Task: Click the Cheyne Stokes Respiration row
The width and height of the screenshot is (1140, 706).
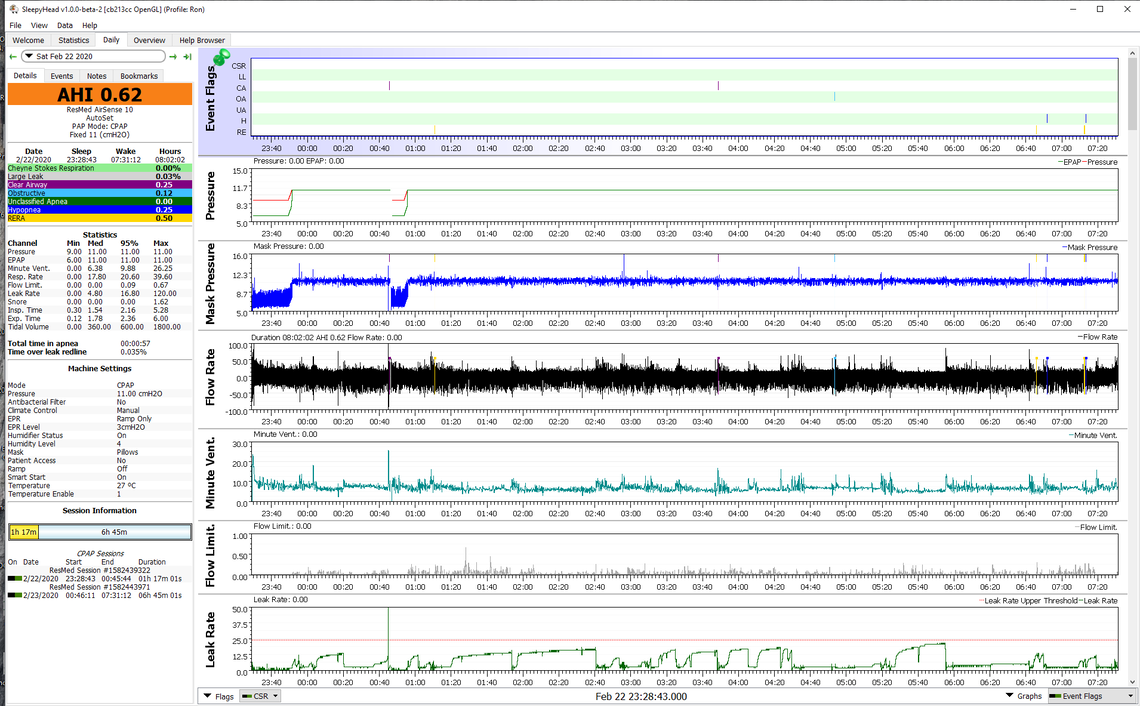Action: [100, 168]
